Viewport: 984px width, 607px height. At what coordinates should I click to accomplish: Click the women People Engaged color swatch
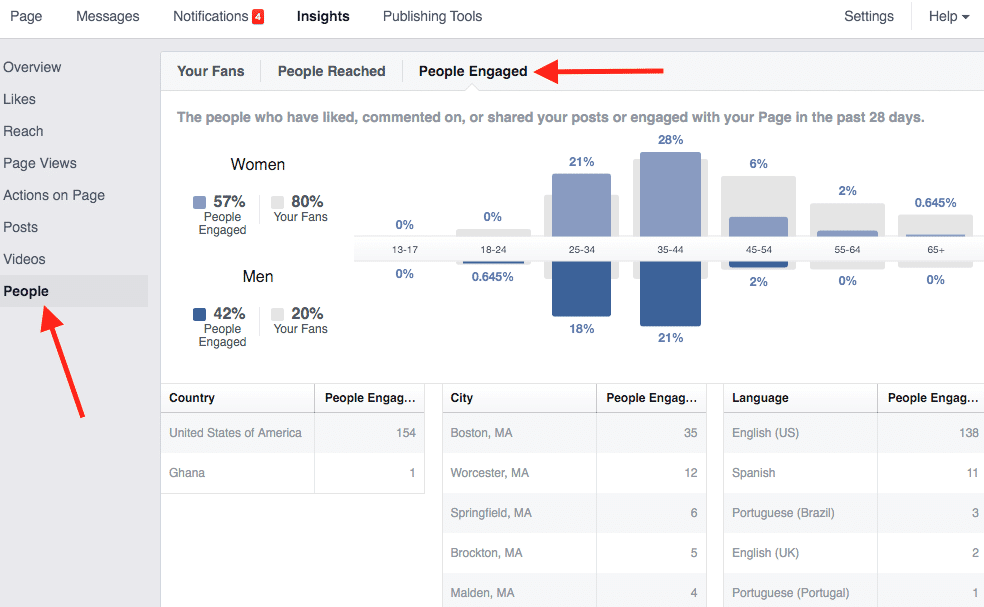(200, 202)
